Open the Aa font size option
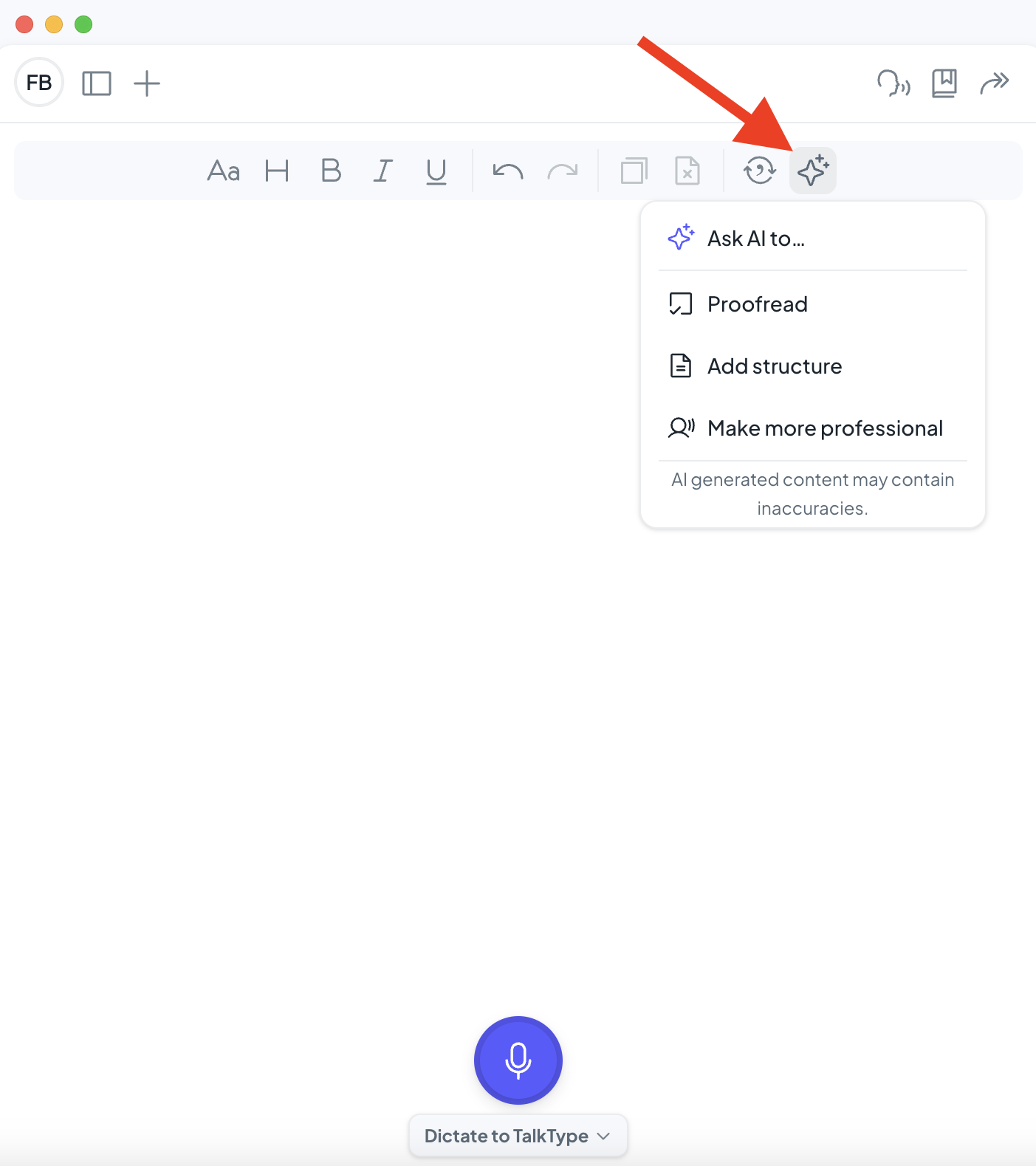Screen dimensions: 1036x1166 [224, 171]
